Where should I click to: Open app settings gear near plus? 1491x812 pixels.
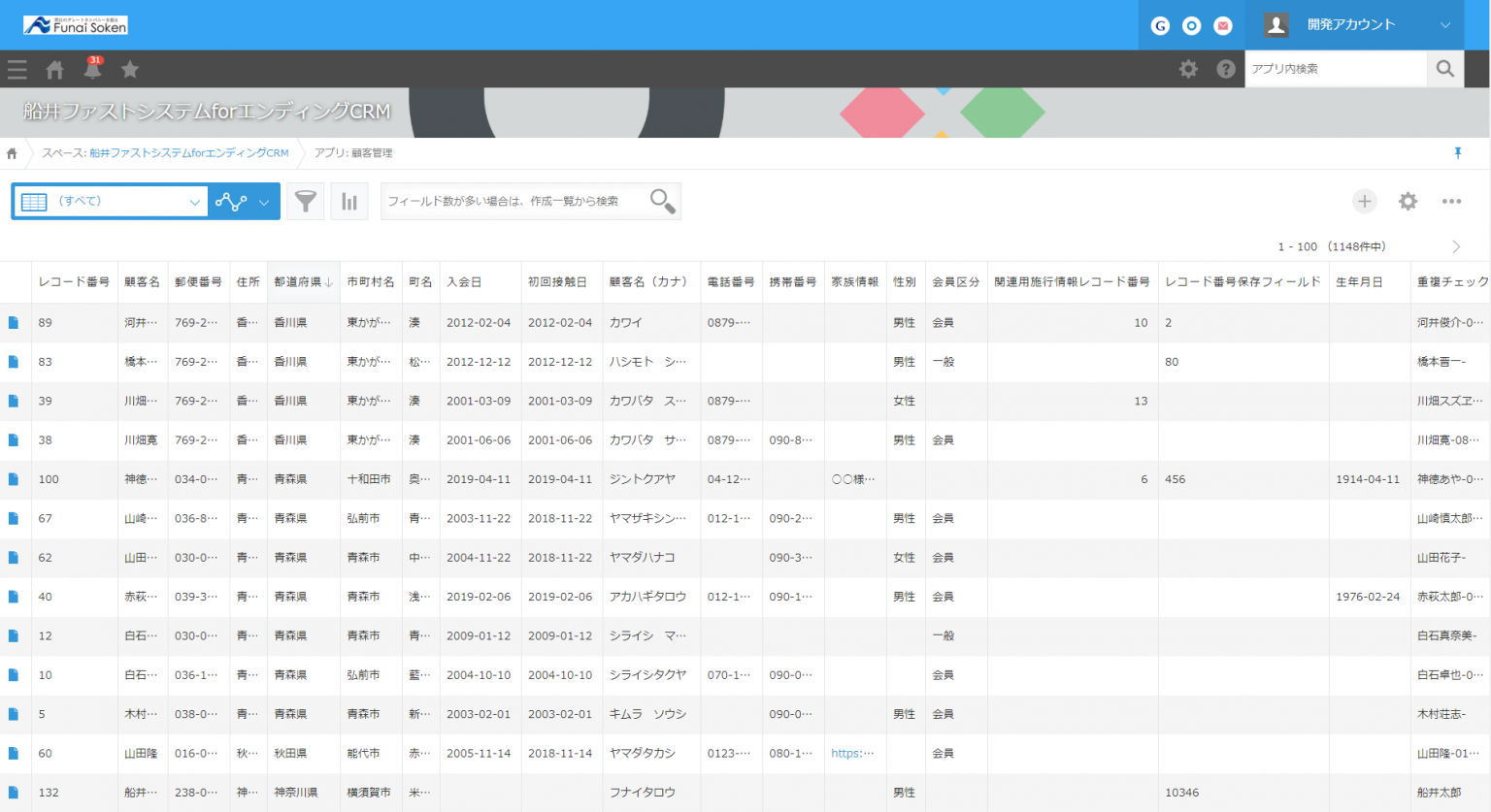coord(1408,202)
